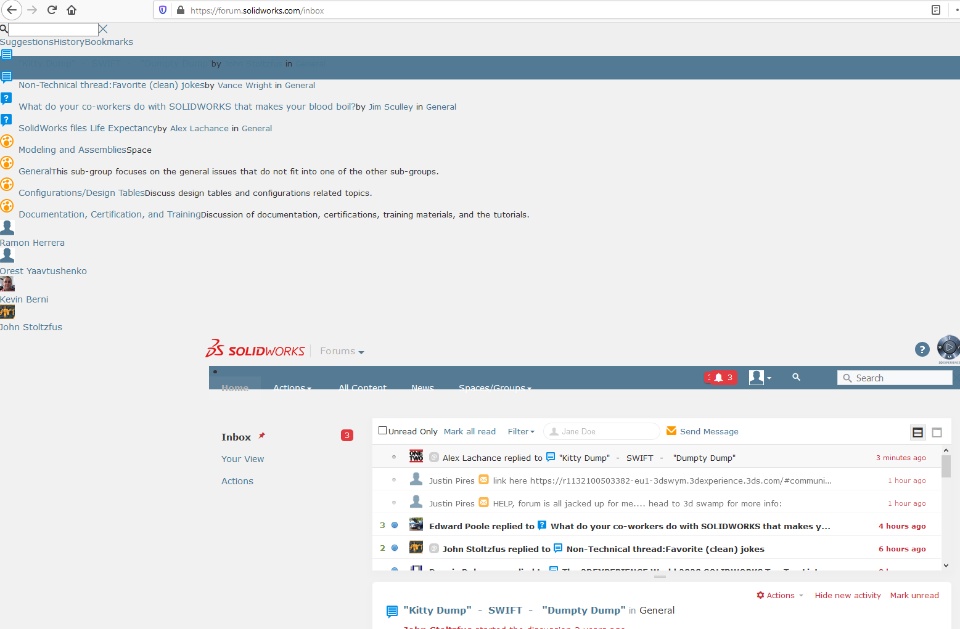
Task: Open All Content in nav bar
Action: [x=362, y=387]
